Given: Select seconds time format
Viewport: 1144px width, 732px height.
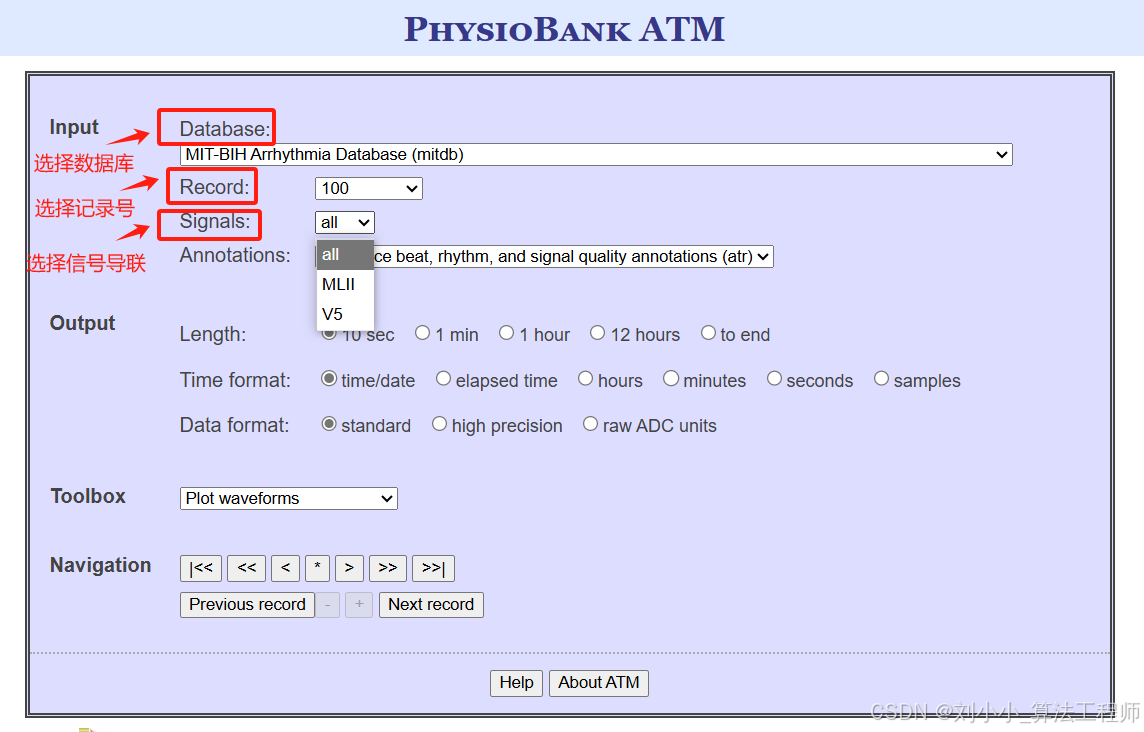Looking at the screenshot, I should click(774, 379).
